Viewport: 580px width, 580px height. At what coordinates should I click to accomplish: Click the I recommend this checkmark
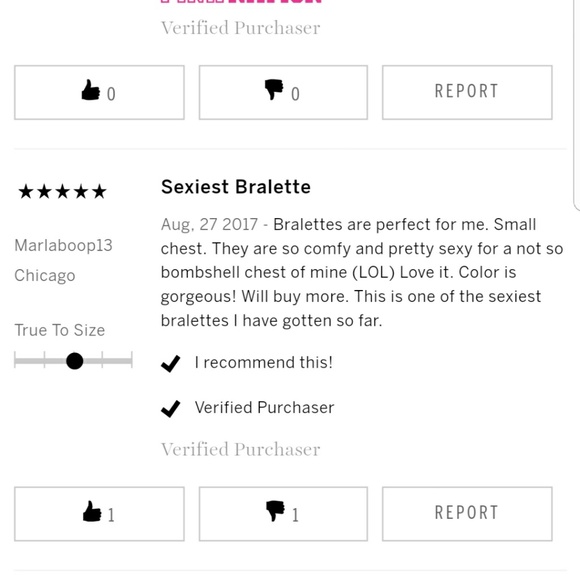tap(171, 363)
